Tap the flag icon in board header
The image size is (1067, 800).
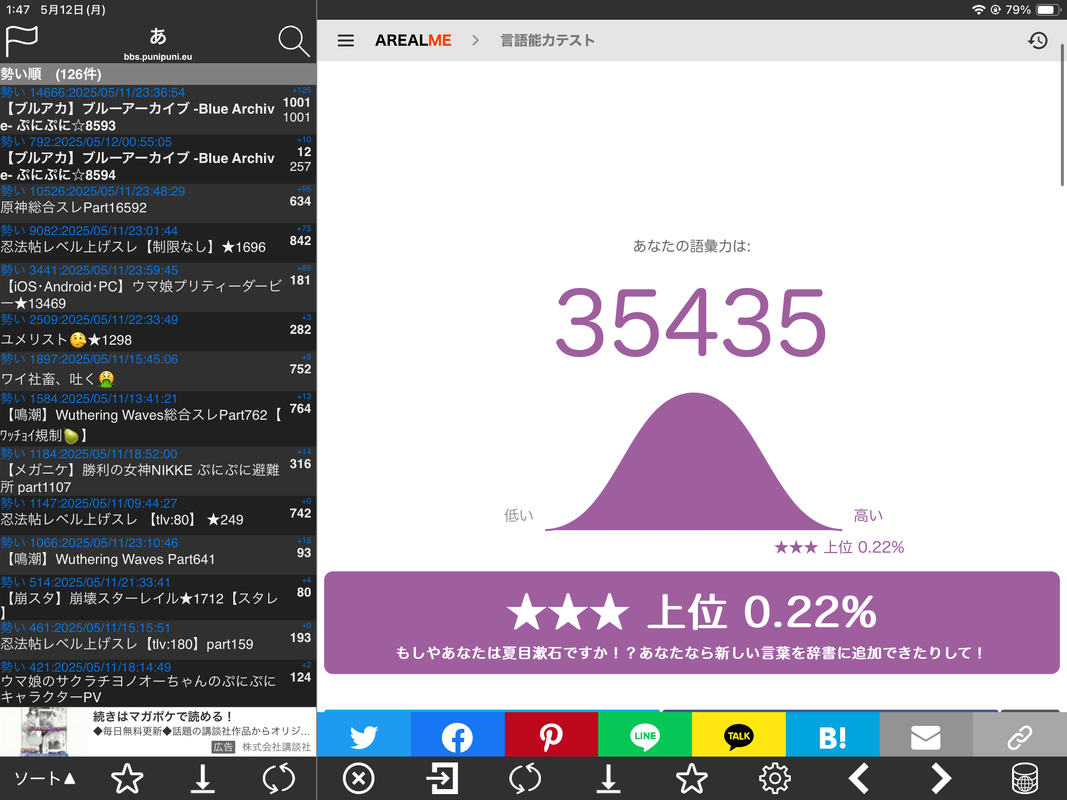[x=21, y=41]
